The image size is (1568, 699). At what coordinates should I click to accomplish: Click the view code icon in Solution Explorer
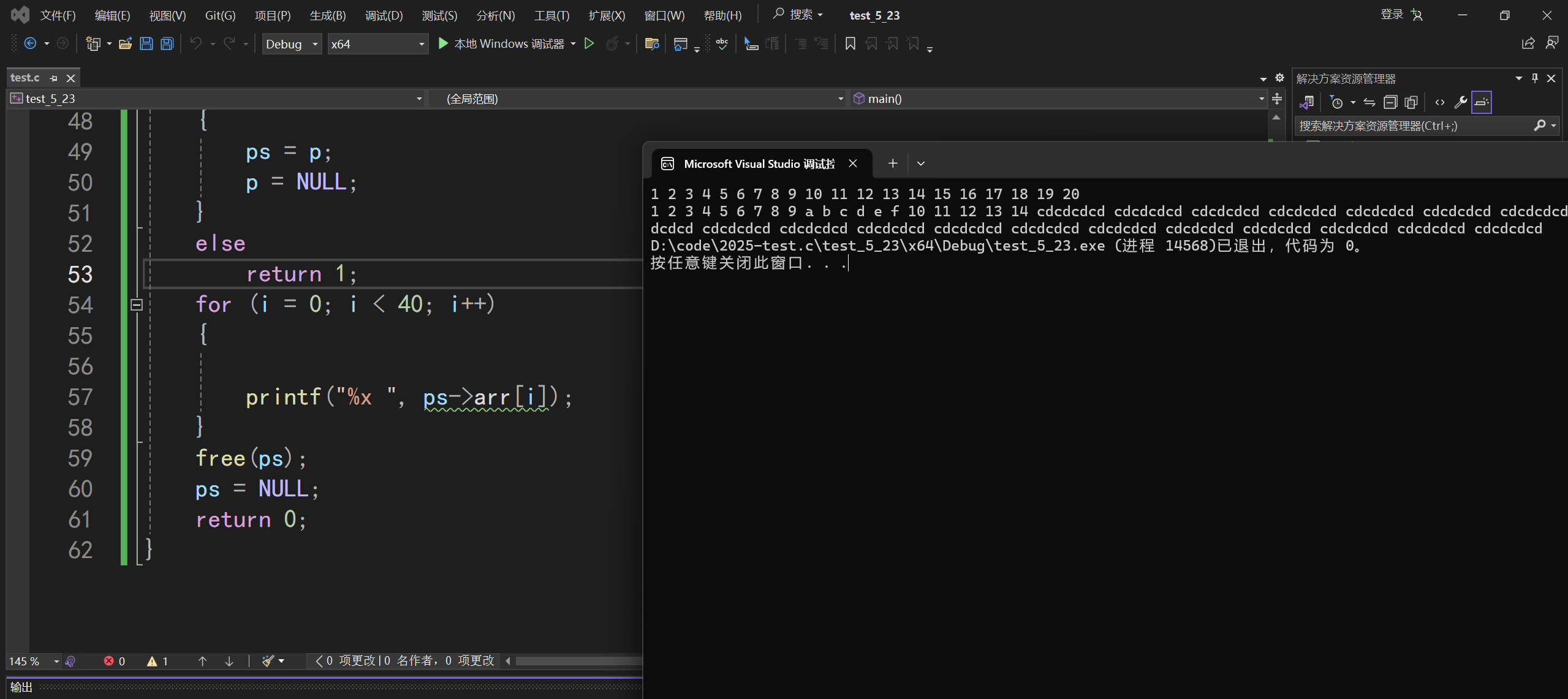point(1440,102)
